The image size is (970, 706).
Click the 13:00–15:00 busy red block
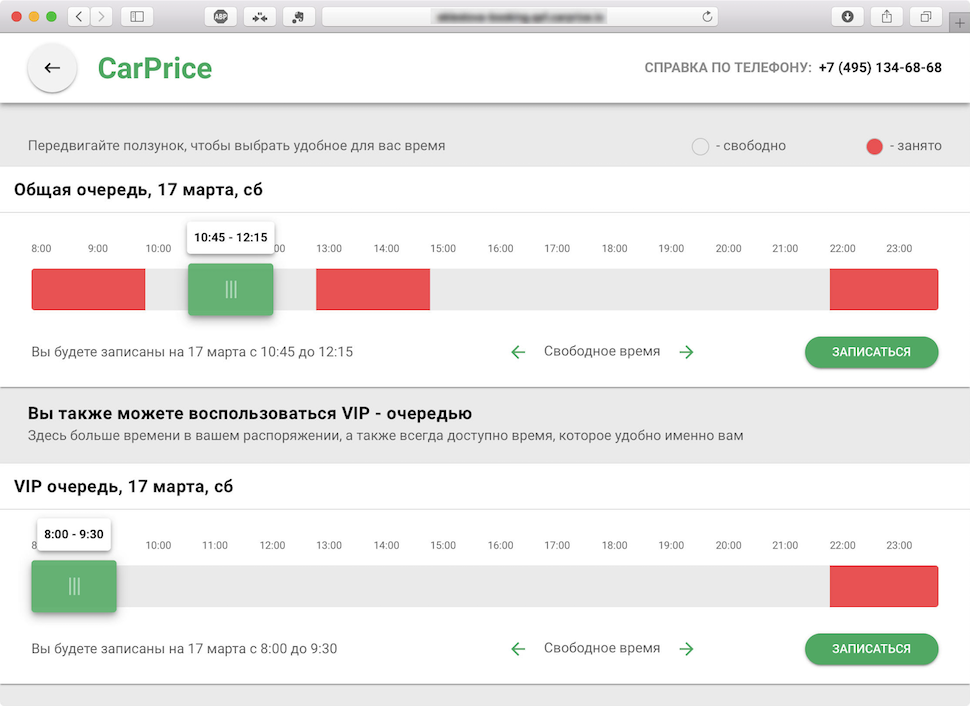tap(373, 289)
